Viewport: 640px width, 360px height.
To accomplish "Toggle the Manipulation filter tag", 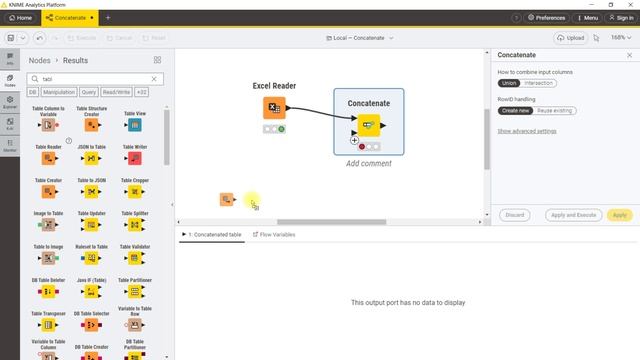I will tap(59, 92).
